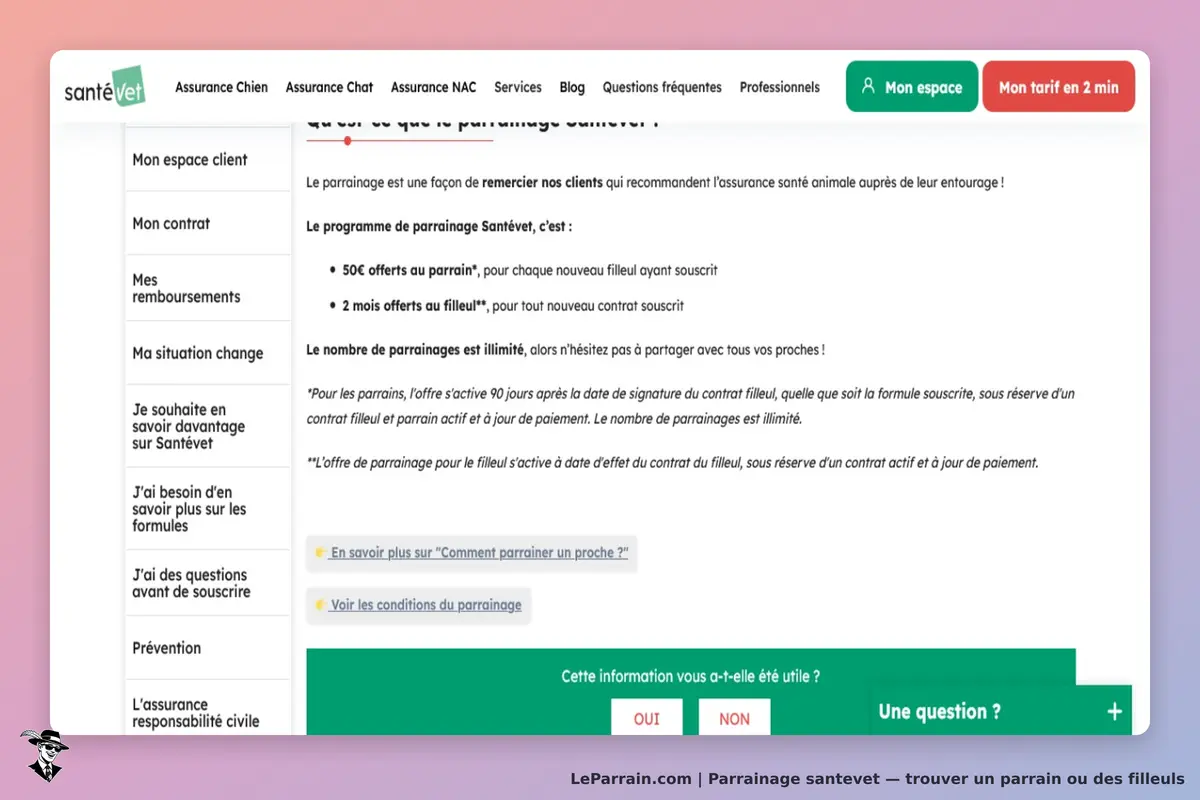Select Prévention in the sidebar

(x=208, y=648)
